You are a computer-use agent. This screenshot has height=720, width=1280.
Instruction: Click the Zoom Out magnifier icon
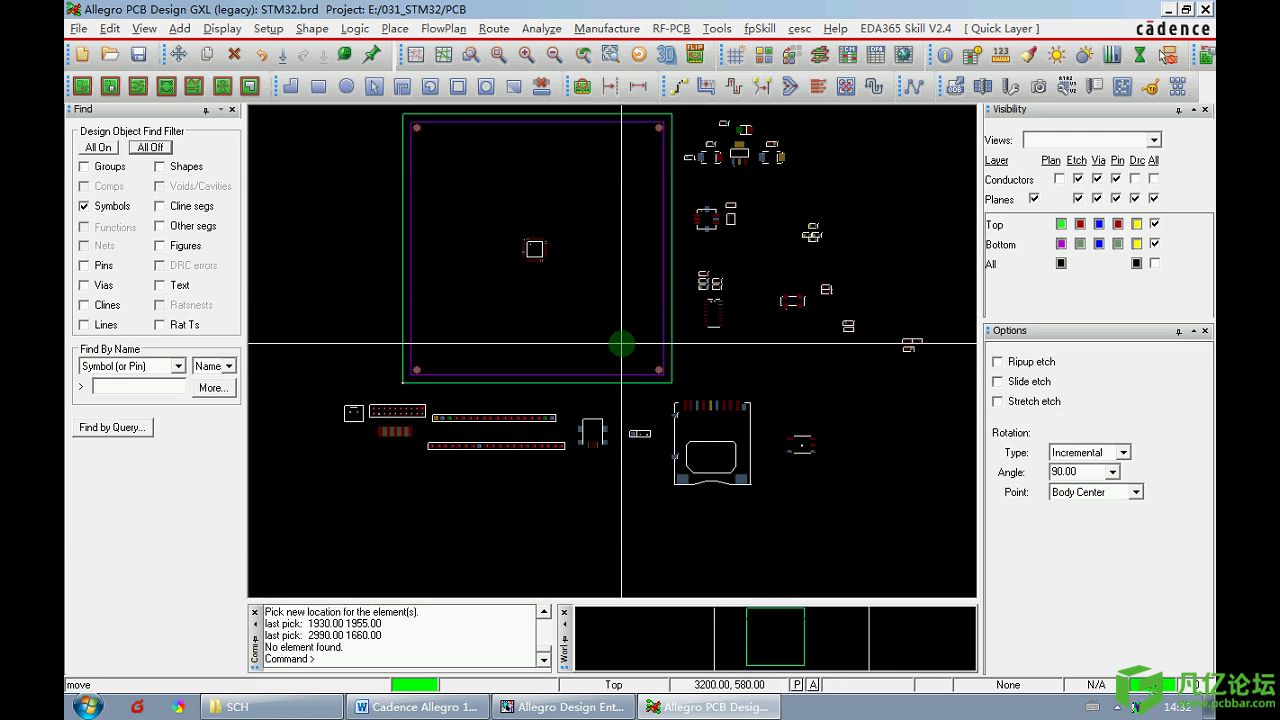click(555, 55)
